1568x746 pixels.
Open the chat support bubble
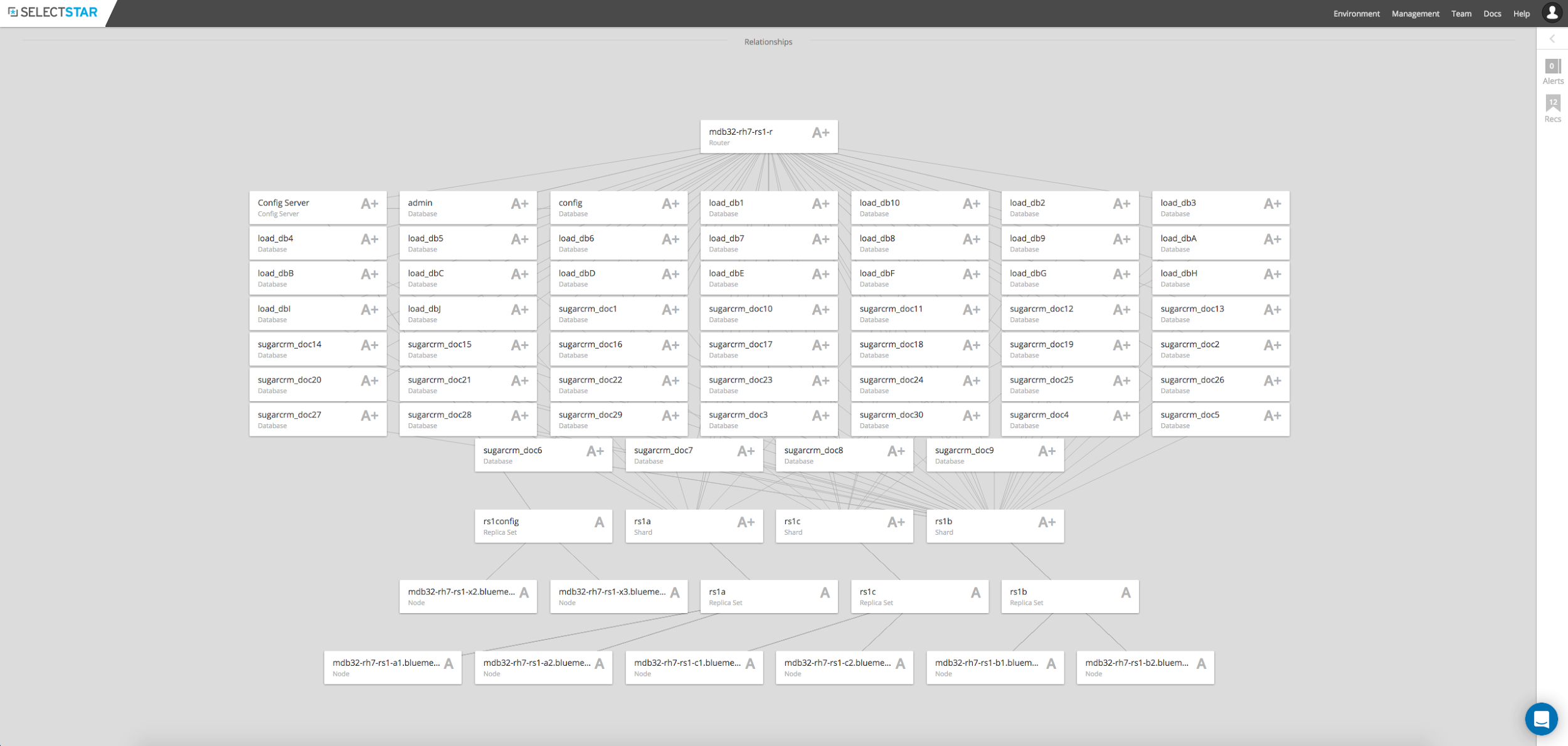pyautogui.click(x=1541, y=718)
